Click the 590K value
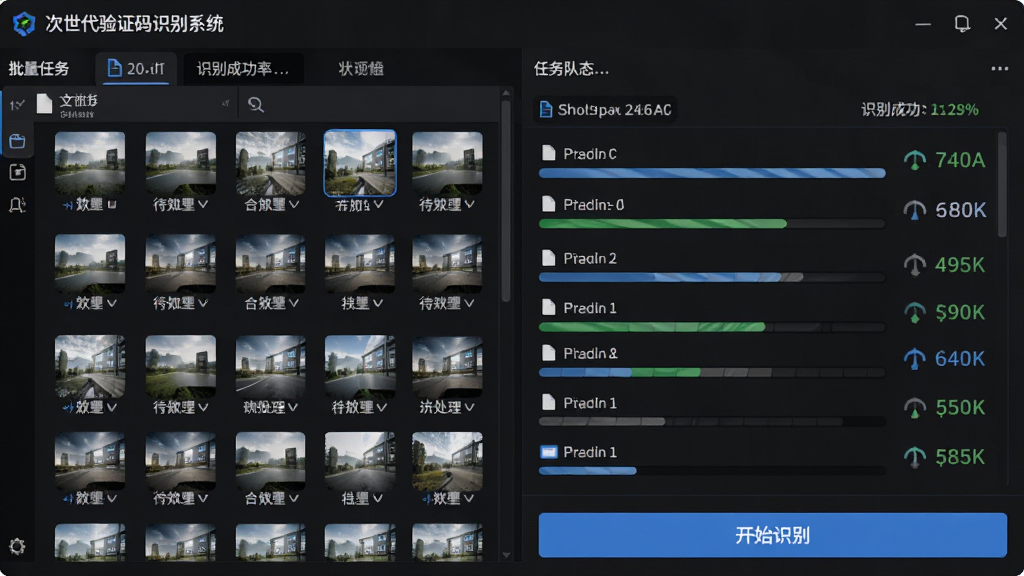Image resolution: width=1024 pixels, height=576 pixels. point(960,313)
